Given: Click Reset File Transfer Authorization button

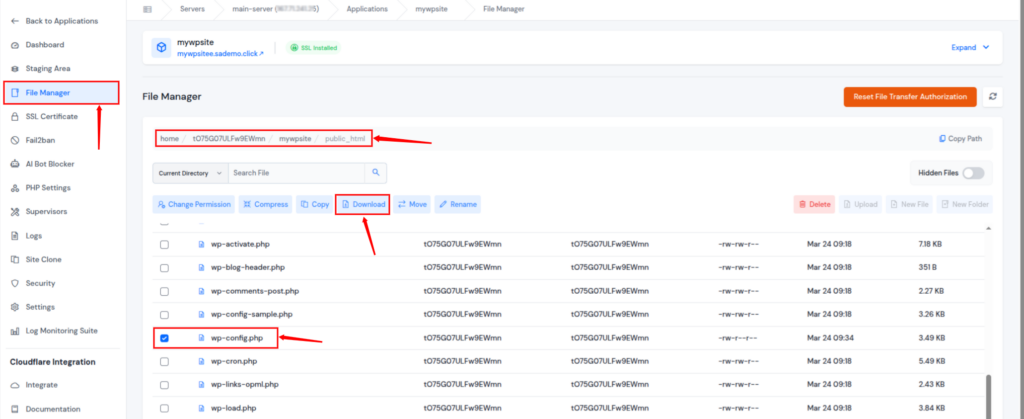Looking at the screenshot, I should [910, 97].
